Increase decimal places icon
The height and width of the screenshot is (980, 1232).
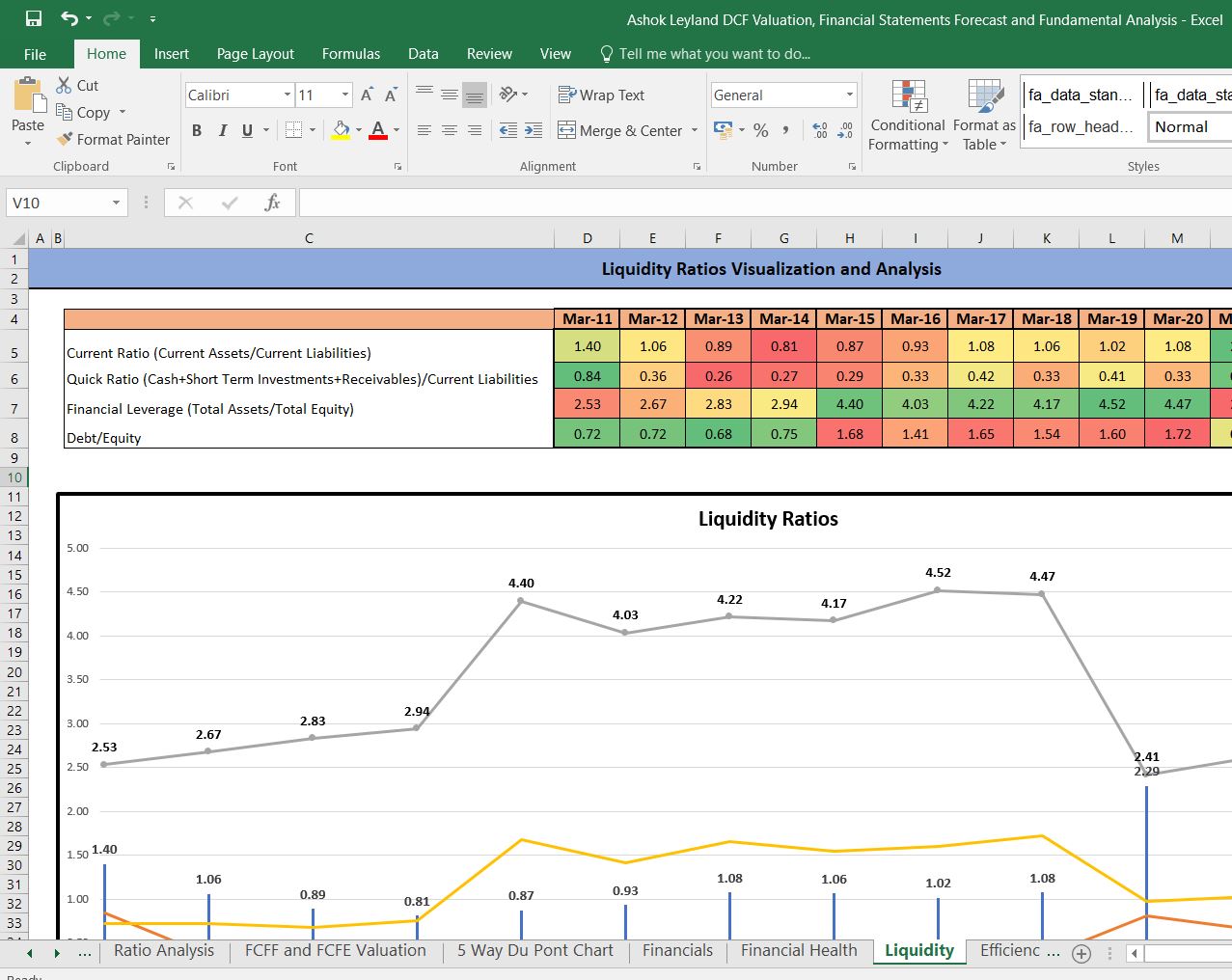click(820, 130)
